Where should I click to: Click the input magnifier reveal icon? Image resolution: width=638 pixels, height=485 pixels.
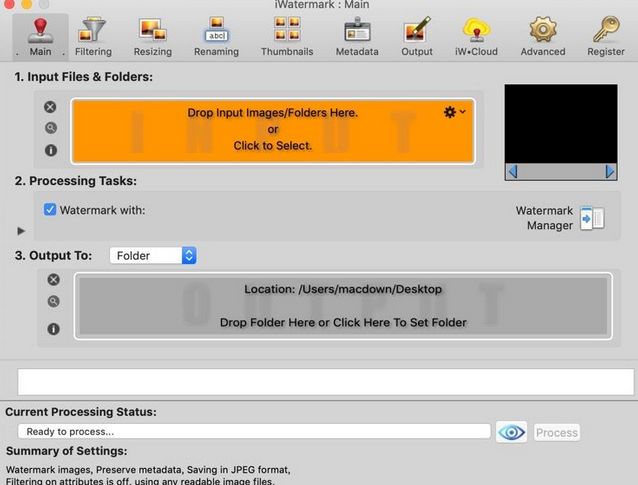(50, 128)
